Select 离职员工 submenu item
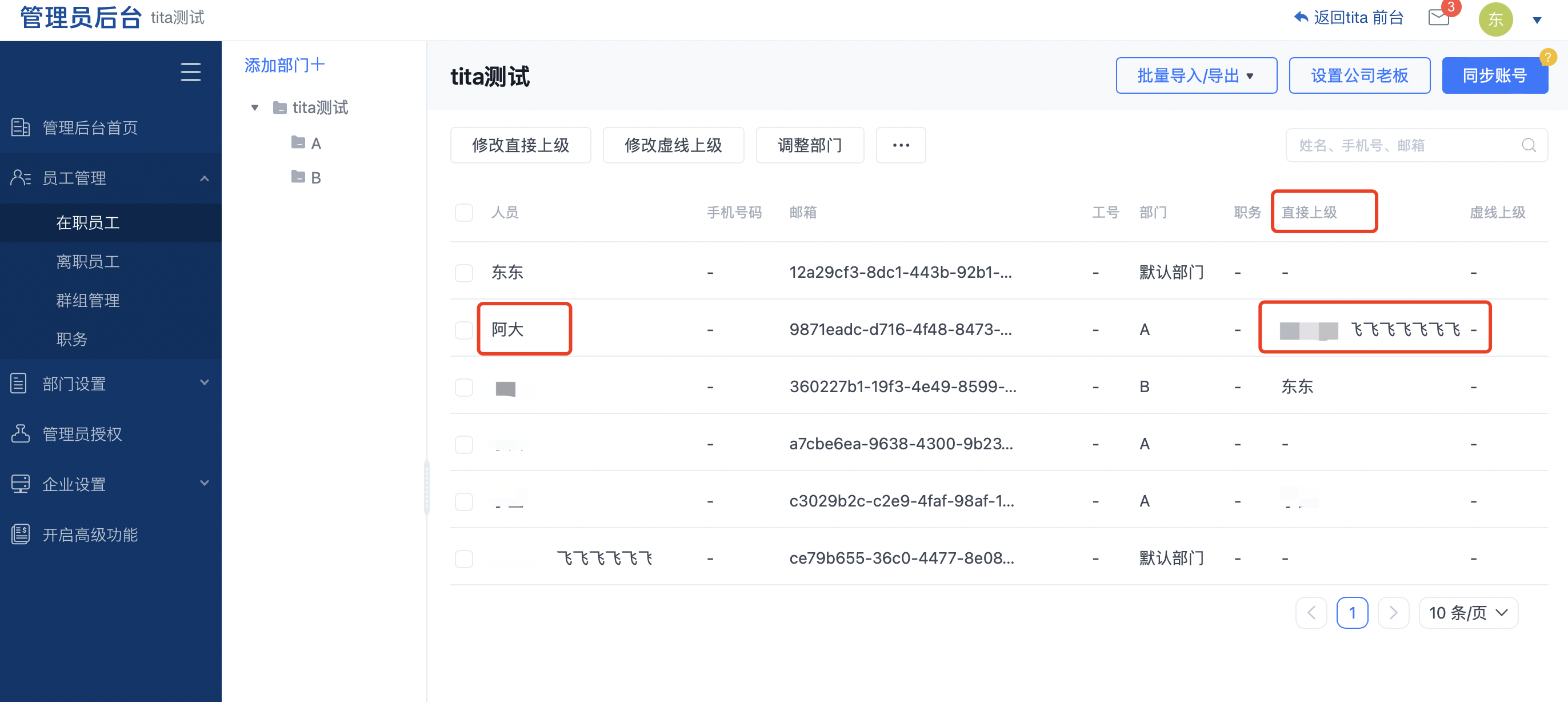The width and height of the screenshot is (1568, 702). [111, 262]
